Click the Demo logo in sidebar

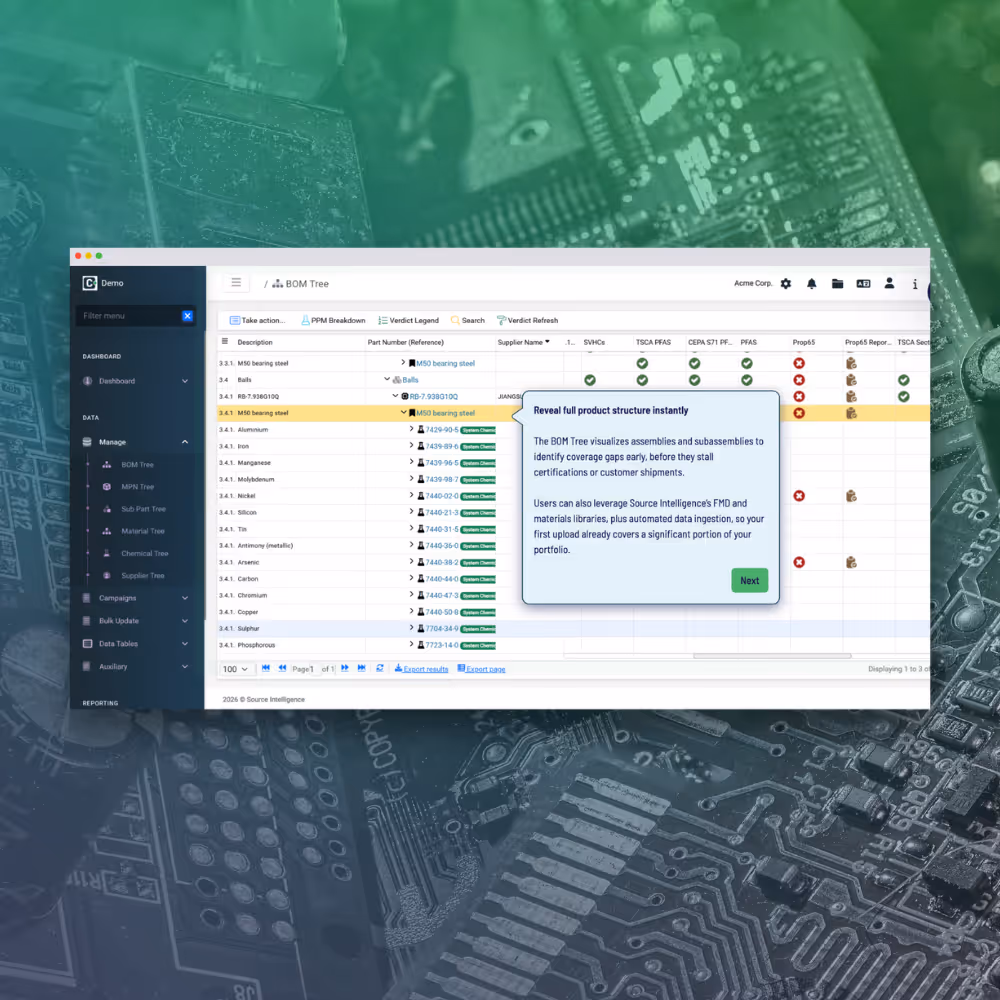(x=103, y=283)
